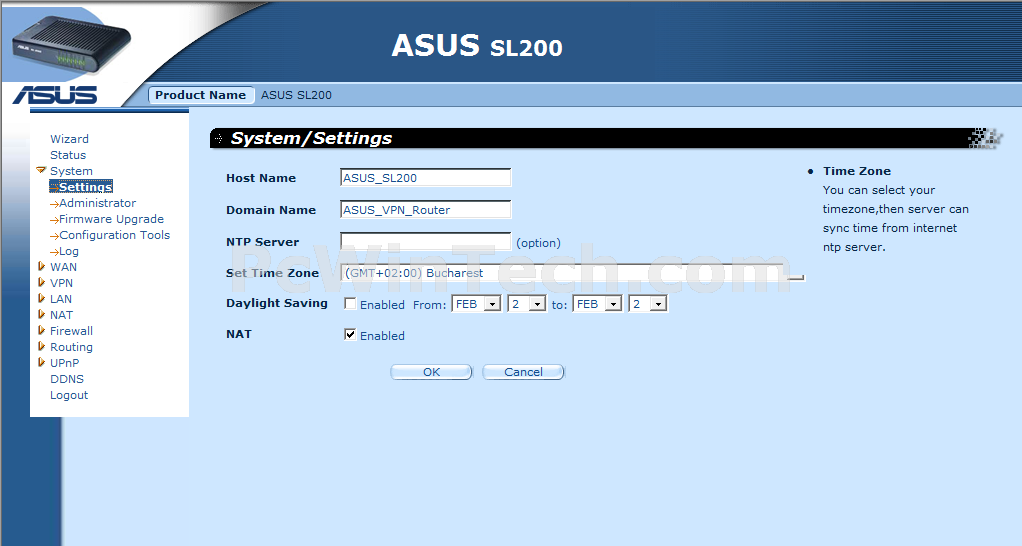Click the NTP Server input field

point(426,242)
